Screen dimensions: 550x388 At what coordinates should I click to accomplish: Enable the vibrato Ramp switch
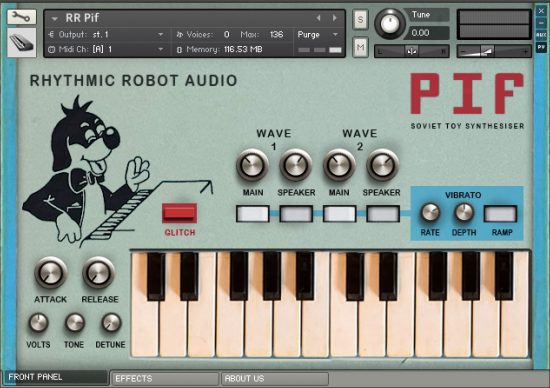click(x=500, y=214)
